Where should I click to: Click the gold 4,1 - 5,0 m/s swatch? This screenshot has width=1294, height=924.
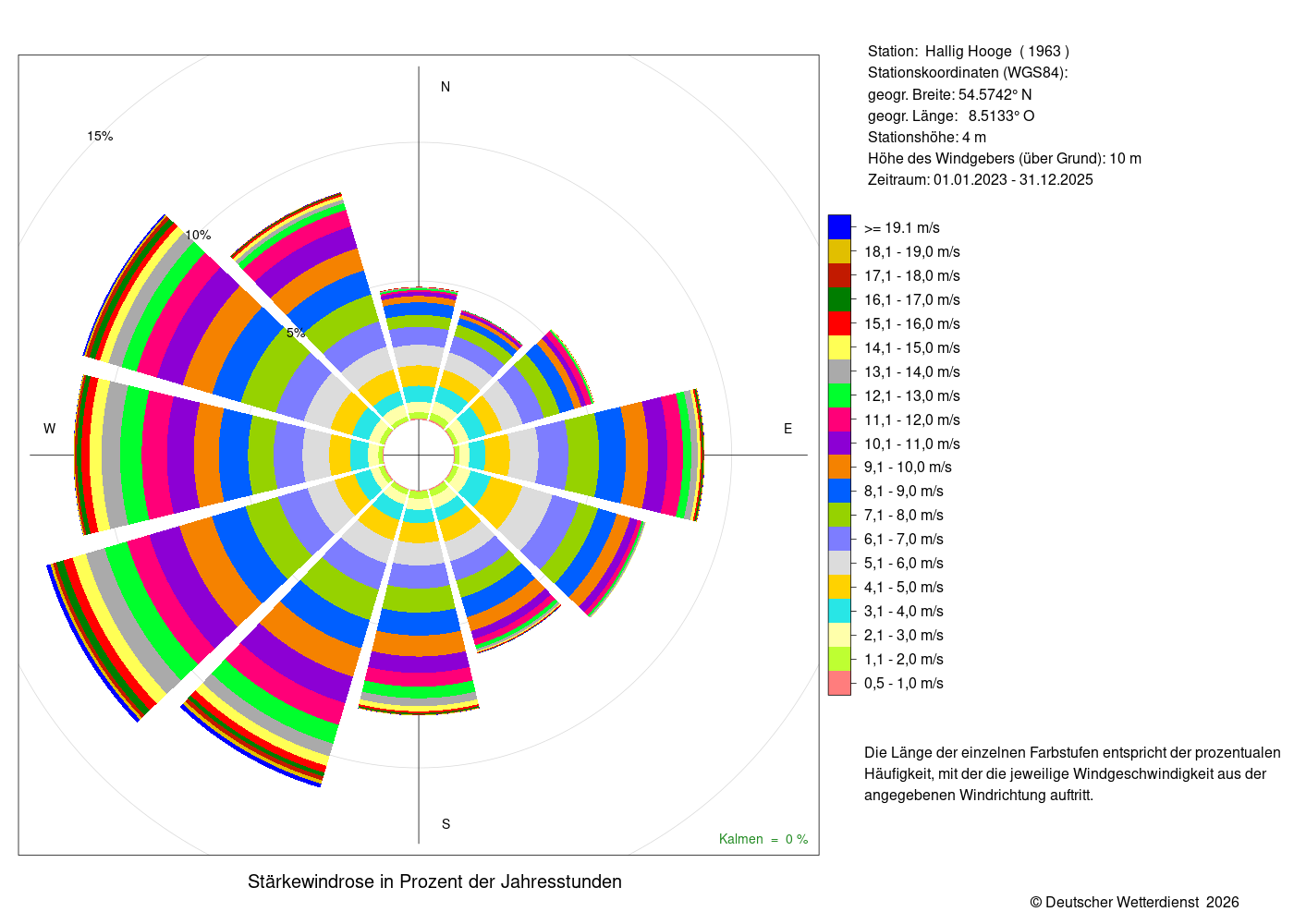point(839,587)
